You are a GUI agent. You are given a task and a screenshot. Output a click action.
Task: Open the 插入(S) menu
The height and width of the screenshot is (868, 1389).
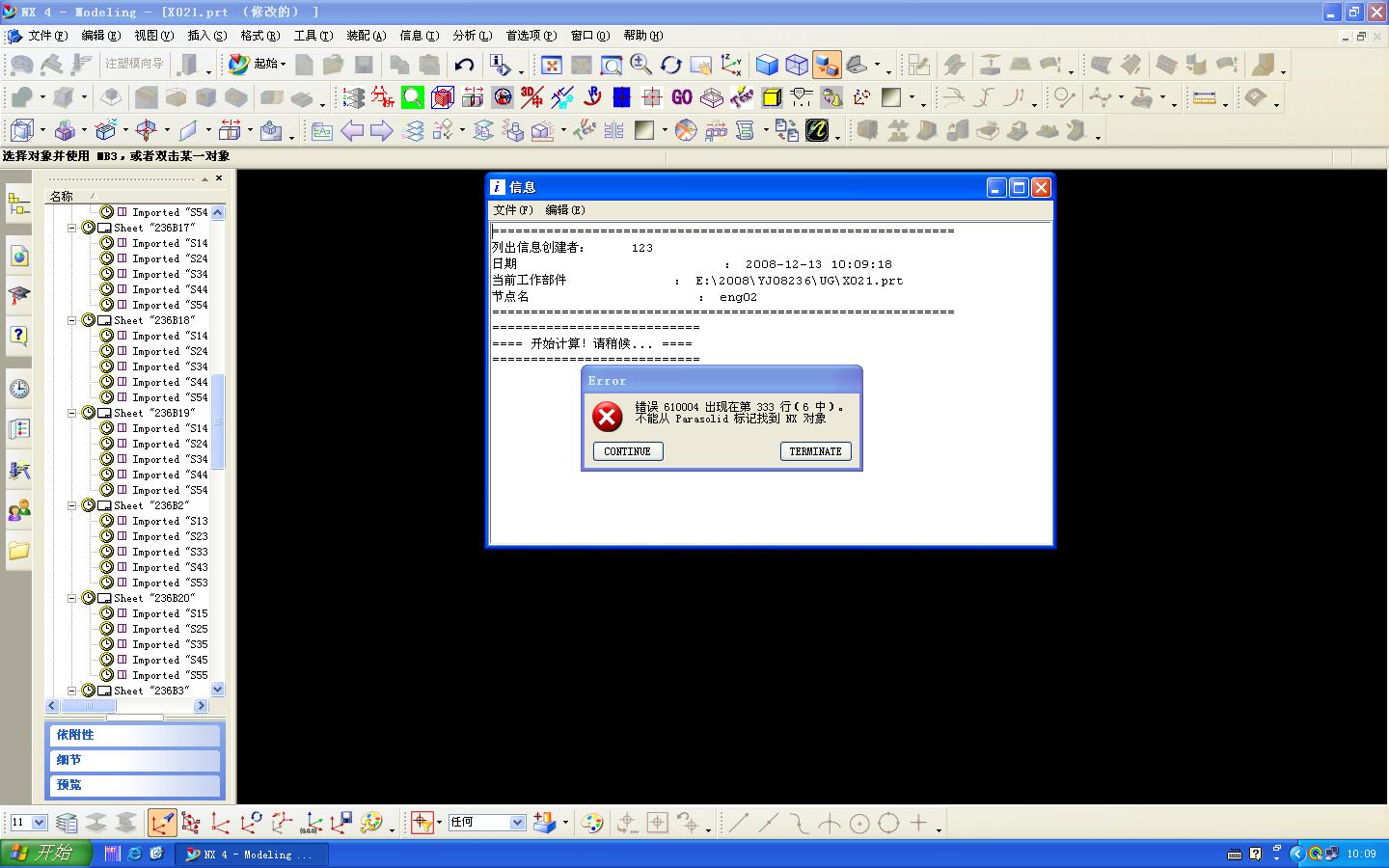click(206, 36)
